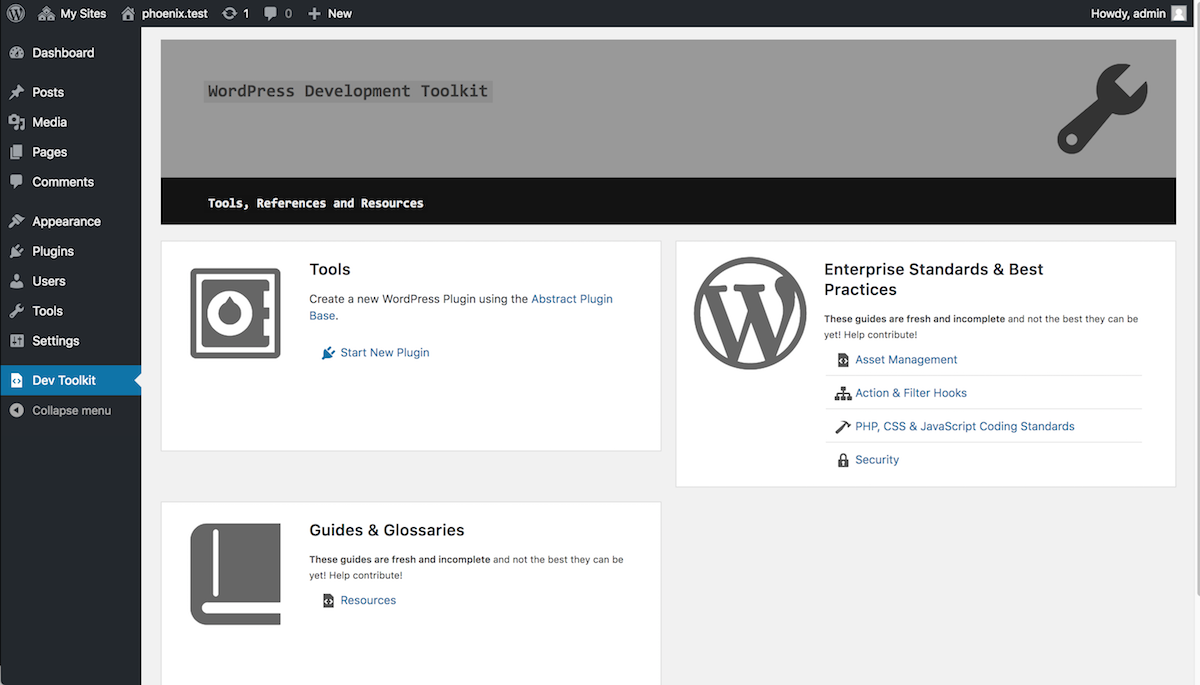Open the comments bubble icon in admin bar
1200x685 pixels.
pos(271,14)
